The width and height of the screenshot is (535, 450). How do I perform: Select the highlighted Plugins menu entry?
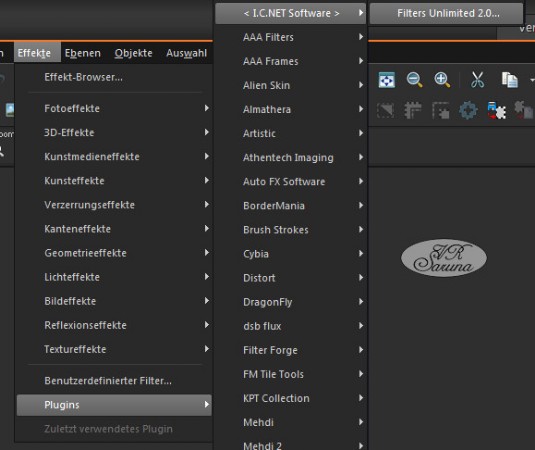(114, 405)
